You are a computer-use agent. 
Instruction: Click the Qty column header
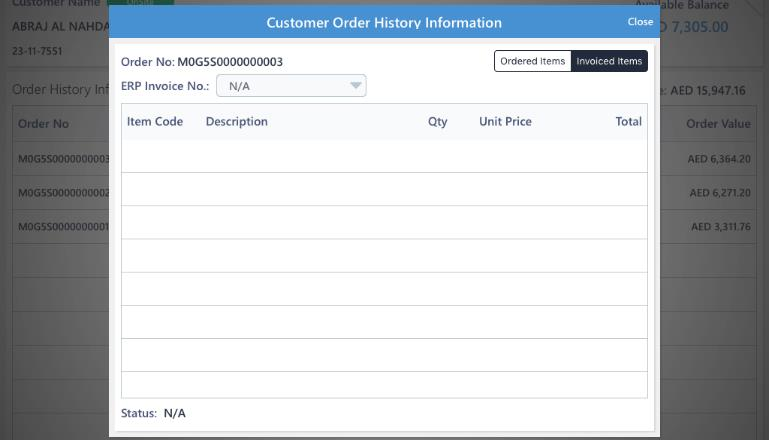437,122
